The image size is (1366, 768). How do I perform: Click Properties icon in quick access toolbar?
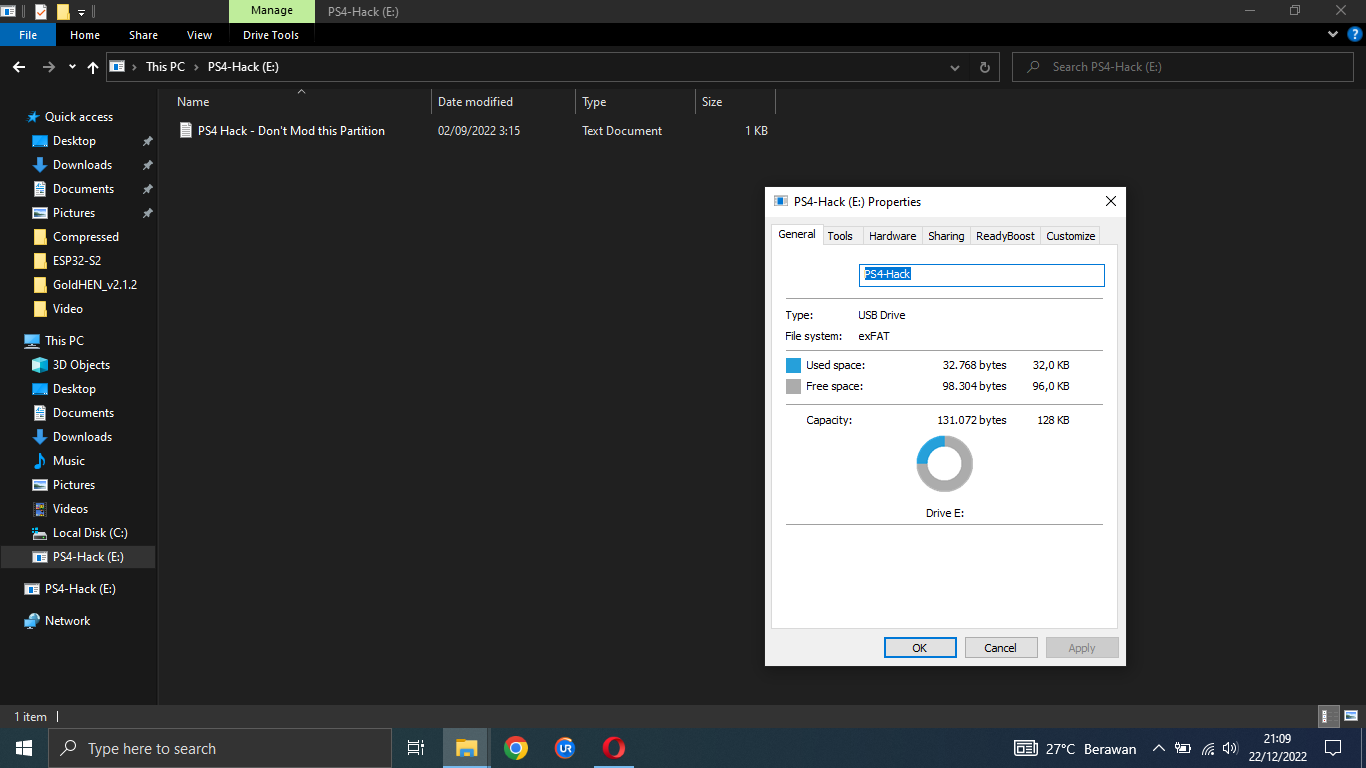(41, 12)
